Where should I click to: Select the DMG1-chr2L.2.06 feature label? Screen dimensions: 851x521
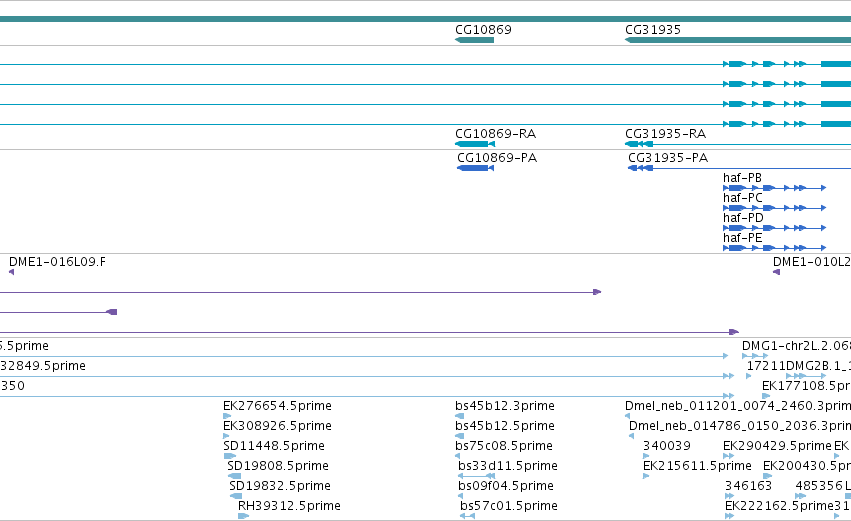click(796, 346)
